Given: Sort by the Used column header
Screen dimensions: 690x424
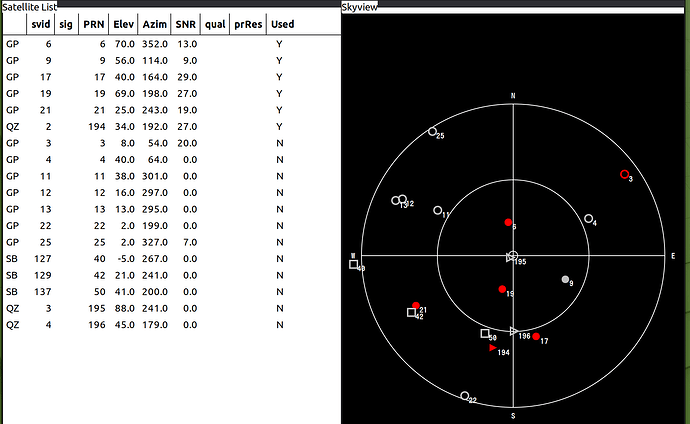Looking at the screenshot, I should pyautogui.click(x=283, y=24).
